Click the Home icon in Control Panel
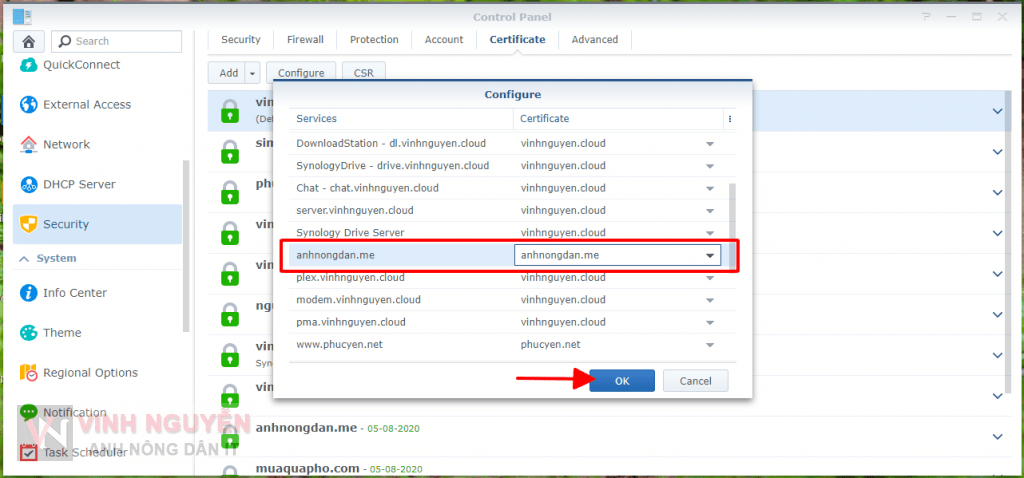This screenshot has width=1024, height=478. click(x=29, y=41)
